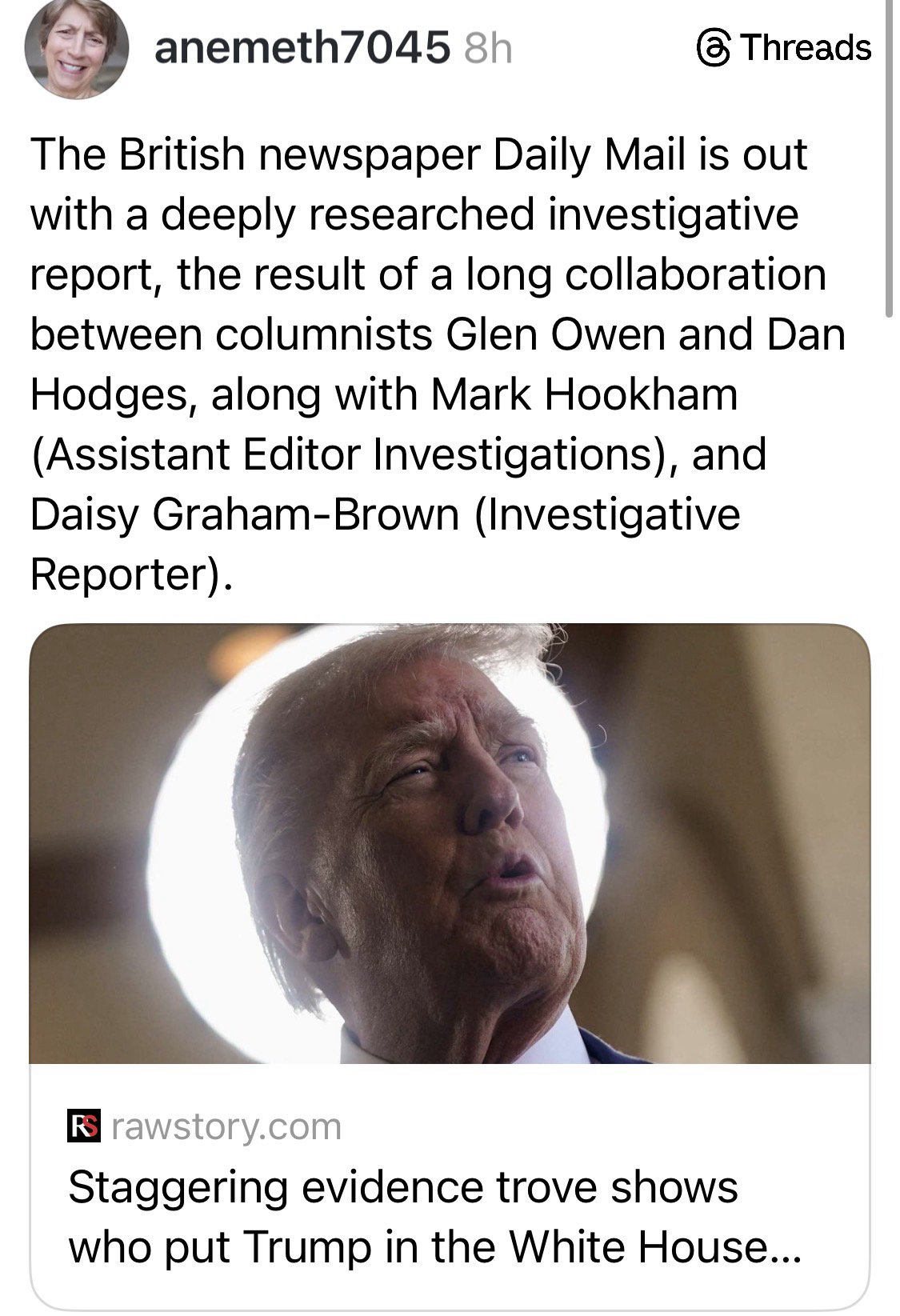Tap the Trump article preview photo

point(450,843)
